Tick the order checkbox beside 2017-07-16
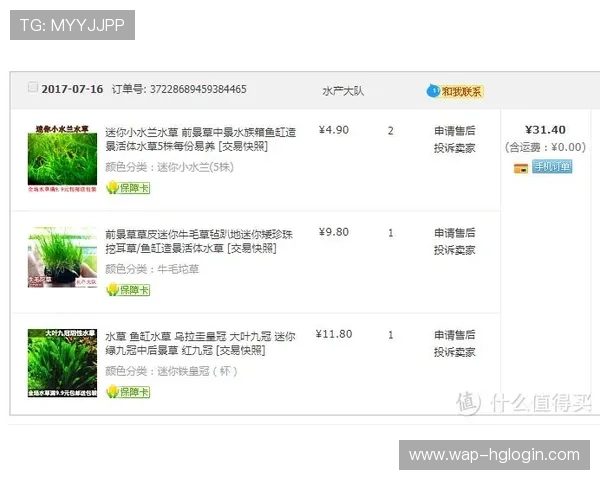This screenshot has height=480, width=600. tap(33, 87)
